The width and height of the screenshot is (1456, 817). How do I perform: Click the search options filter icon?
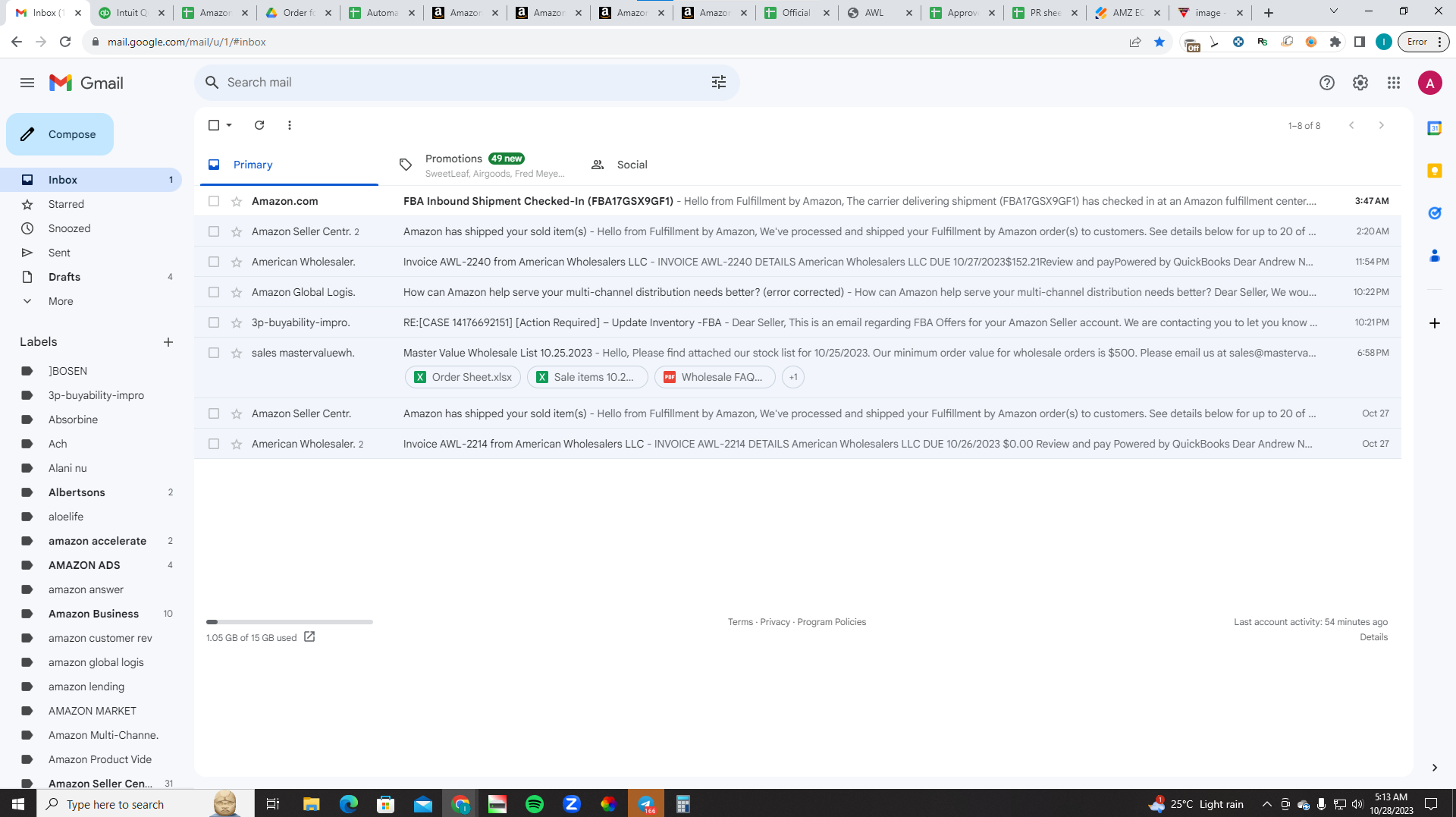pos(719,82)
